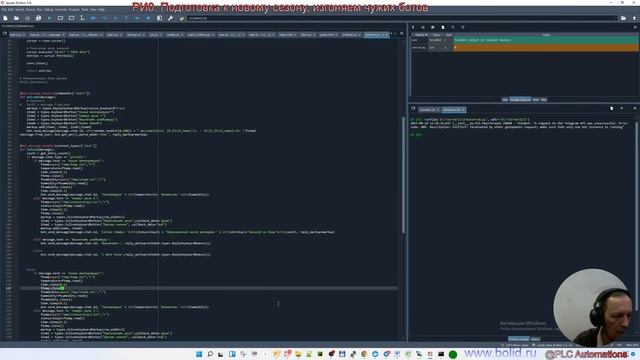
Task: Switch to the History tab at bottom
Action: click(536, 339)
